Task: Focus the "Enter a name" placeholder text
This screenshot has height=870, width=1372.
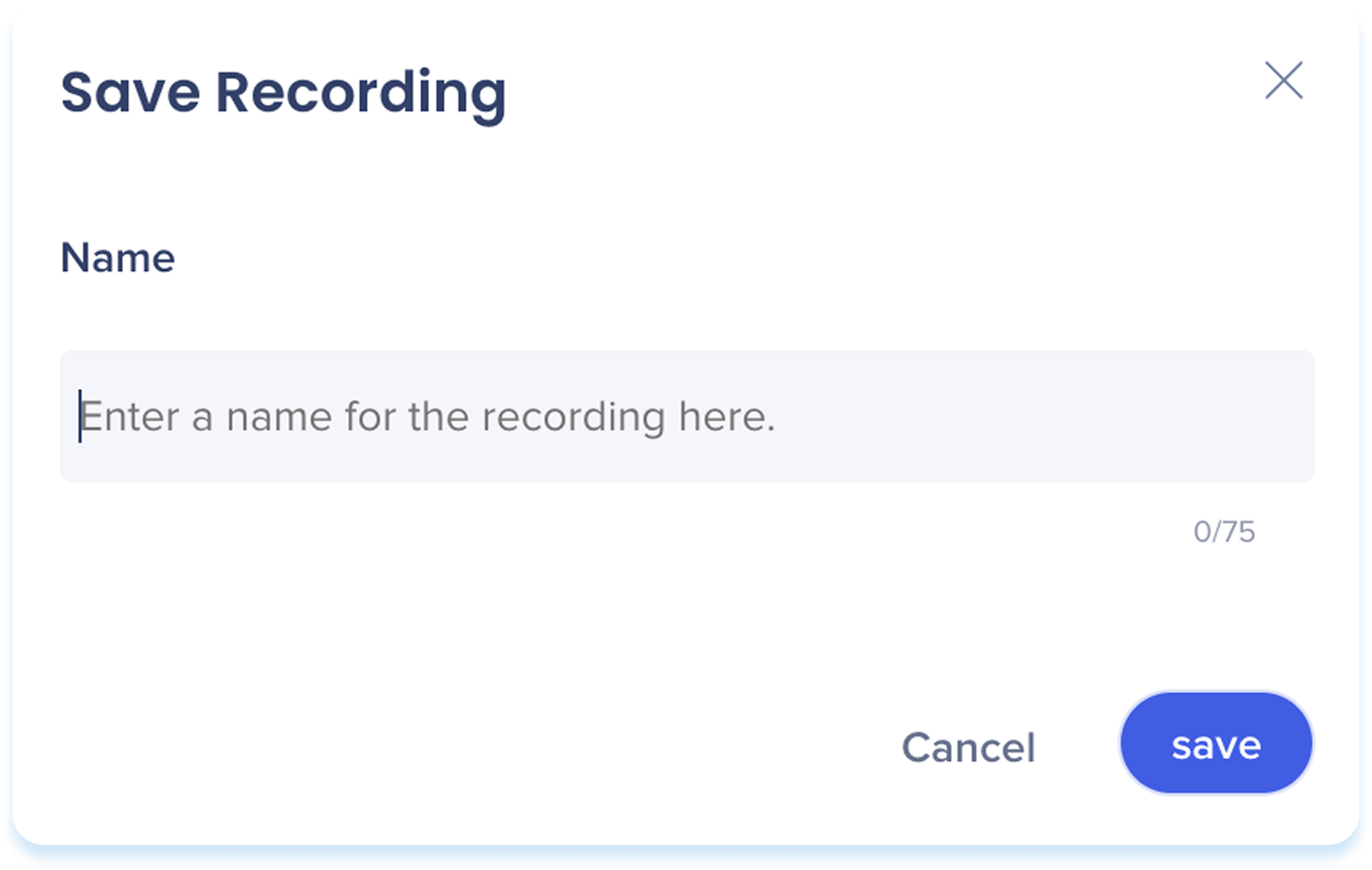Action: [428, 416]
